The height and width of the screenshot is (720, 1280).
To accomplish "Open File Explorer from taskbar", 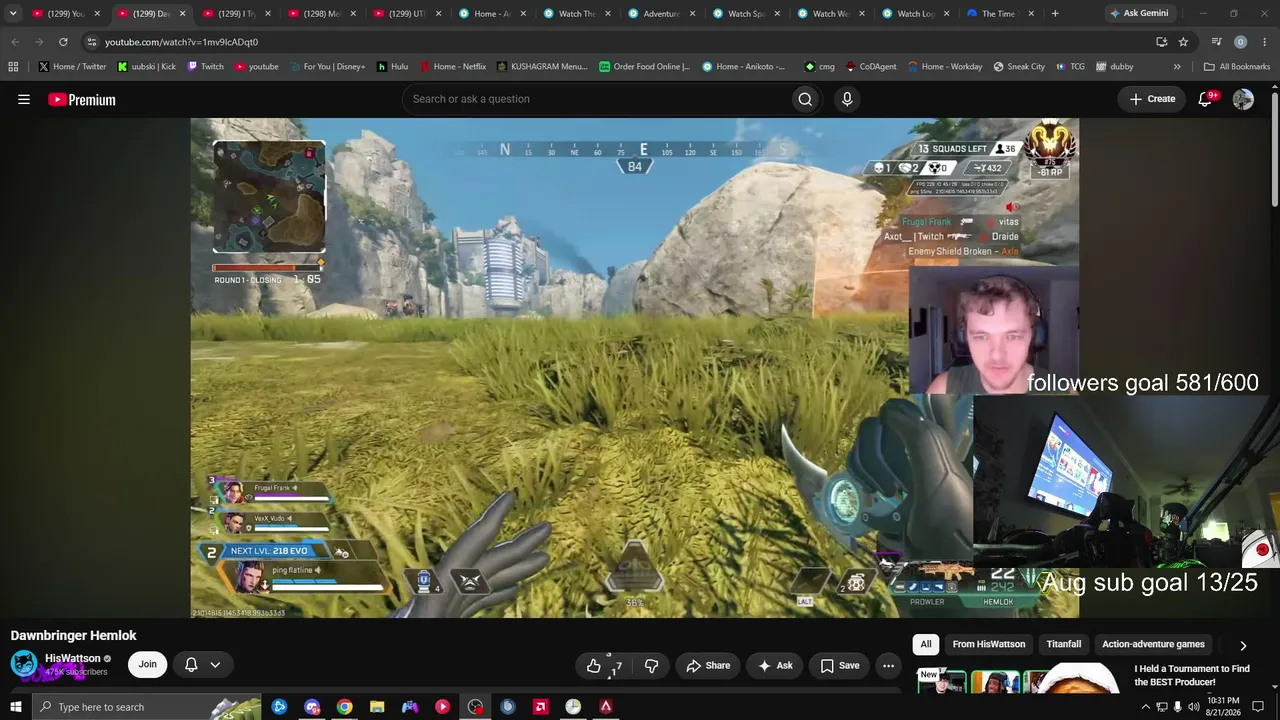I will (x=377, y=707).
